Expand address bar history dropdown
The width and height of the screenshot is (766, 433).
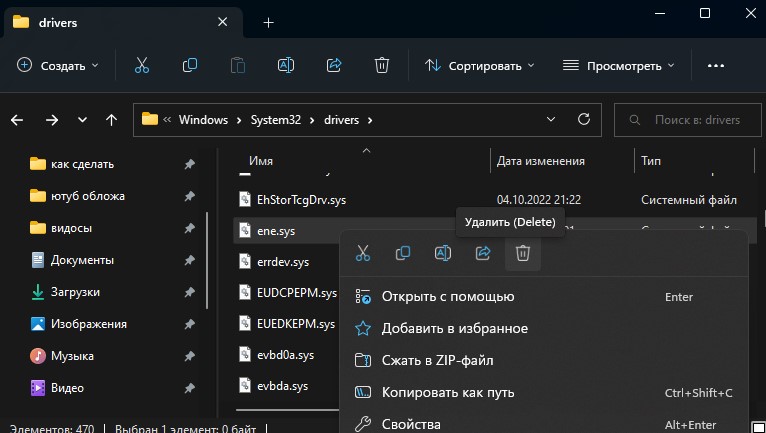click(x=551, y=120)
